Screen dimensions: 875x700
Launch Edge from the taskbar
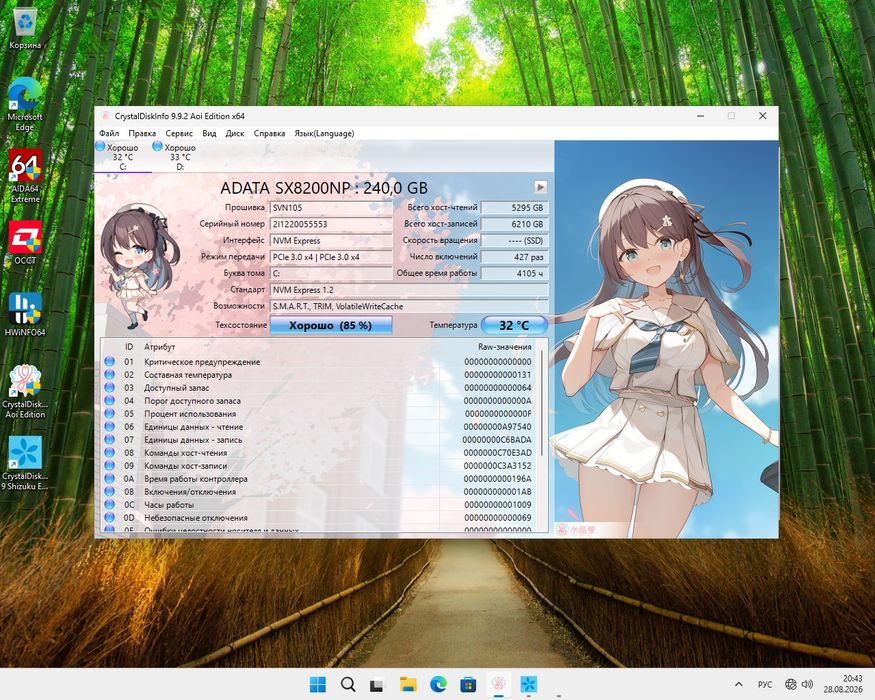(438, 684)
